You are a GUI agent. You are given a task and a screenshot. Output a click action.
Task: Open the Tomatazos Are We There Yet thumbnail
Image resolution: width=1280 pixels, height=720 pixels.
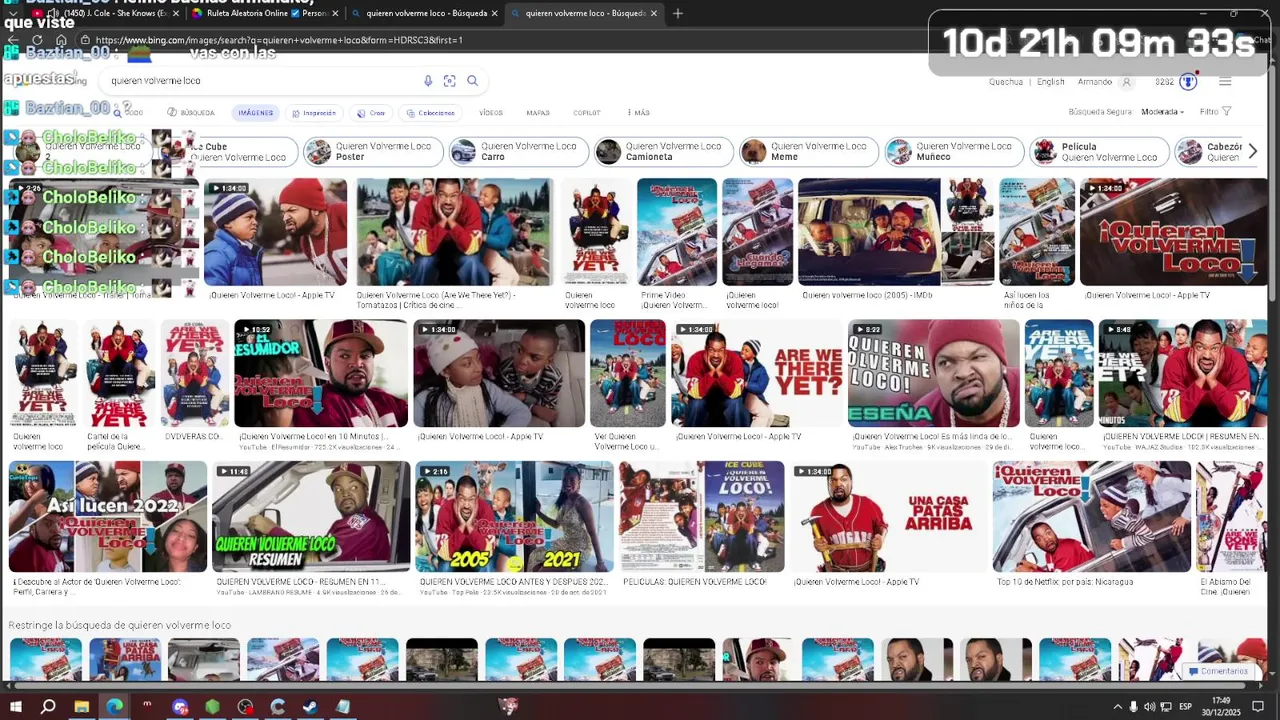click(454, 232)
